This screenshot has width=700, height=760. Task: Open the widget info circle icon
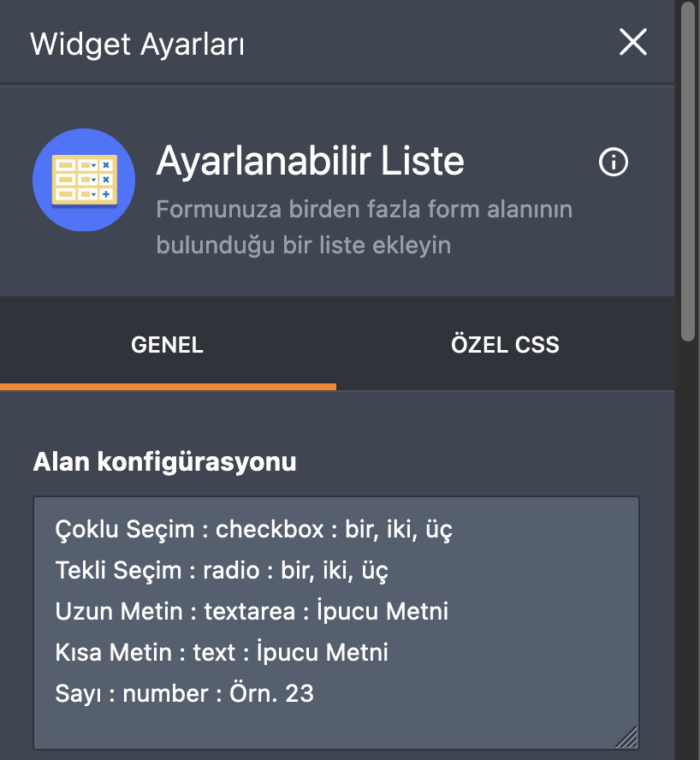[x=613, y=163]
